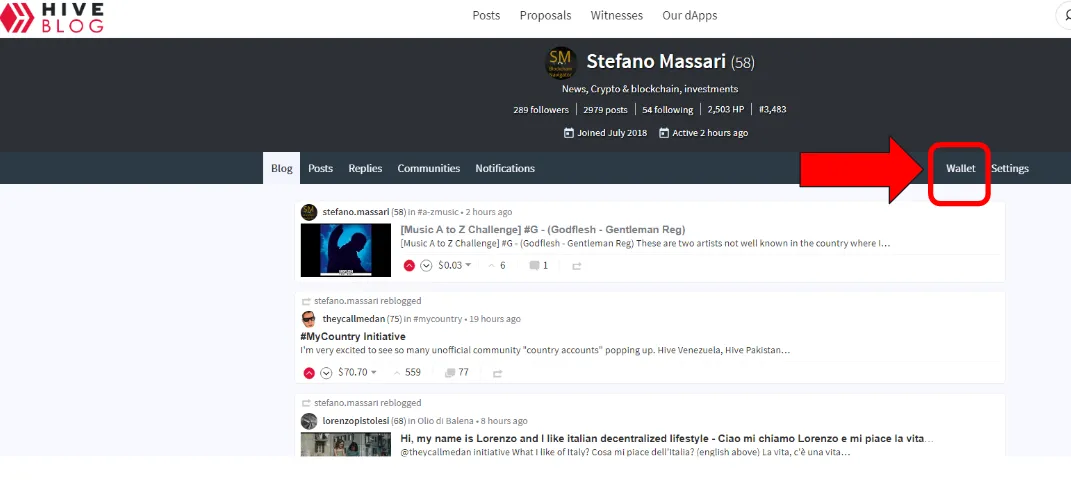This screenshot has width=1071, height=483.
Task: Expand the $0.03 payout dropdown
Action: (x=455, y=266)
